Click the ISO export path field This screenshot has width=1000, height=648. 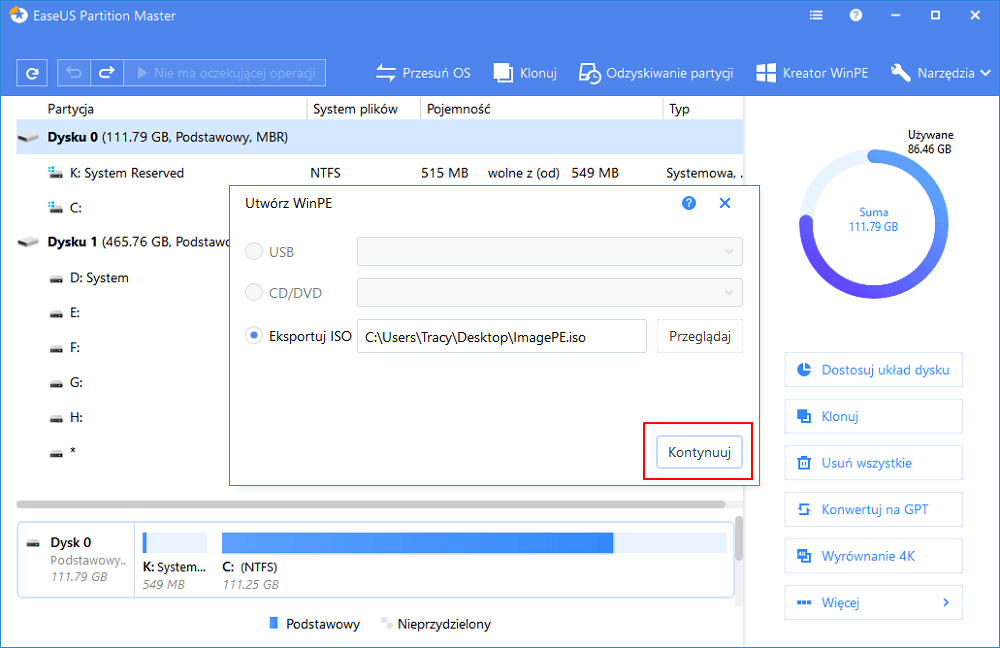coord(502,336)
